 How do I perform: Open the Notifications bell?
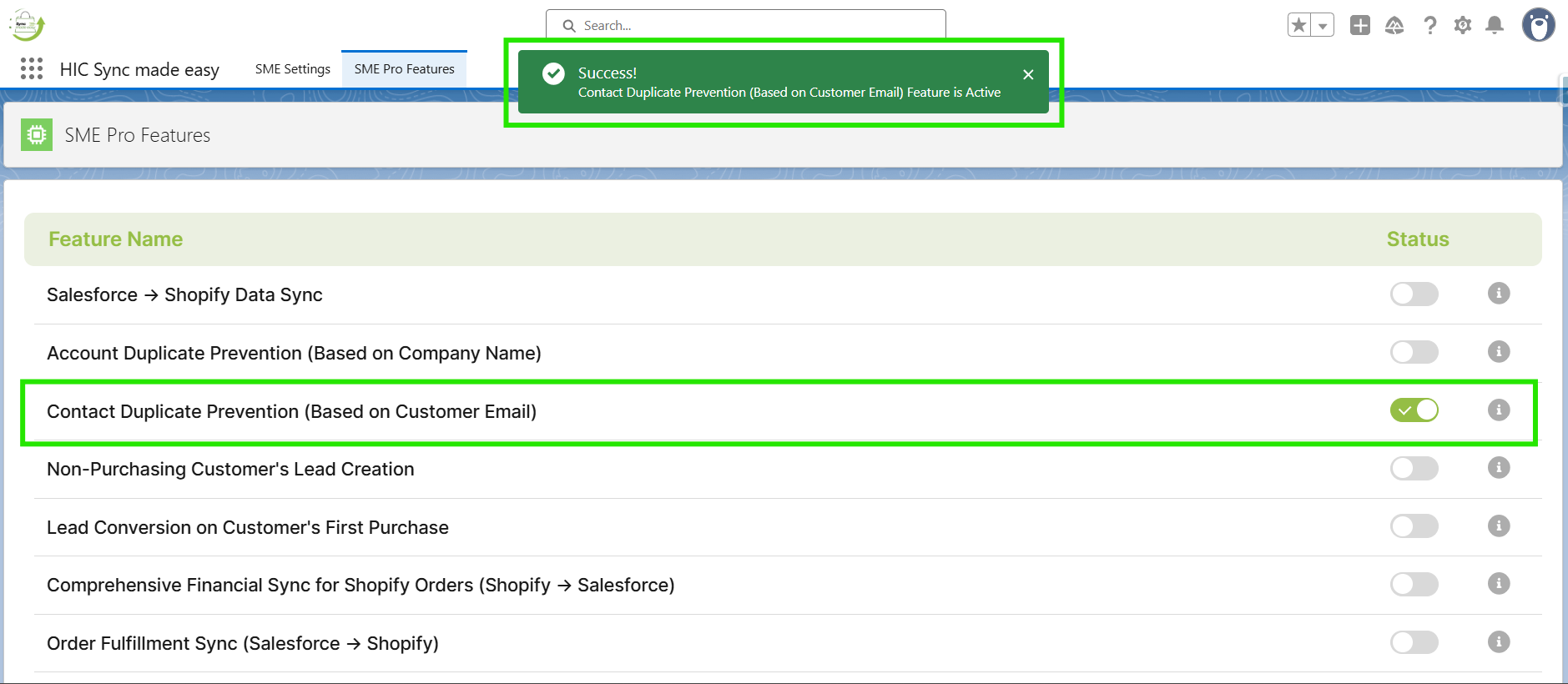[x=1495, y=26]
